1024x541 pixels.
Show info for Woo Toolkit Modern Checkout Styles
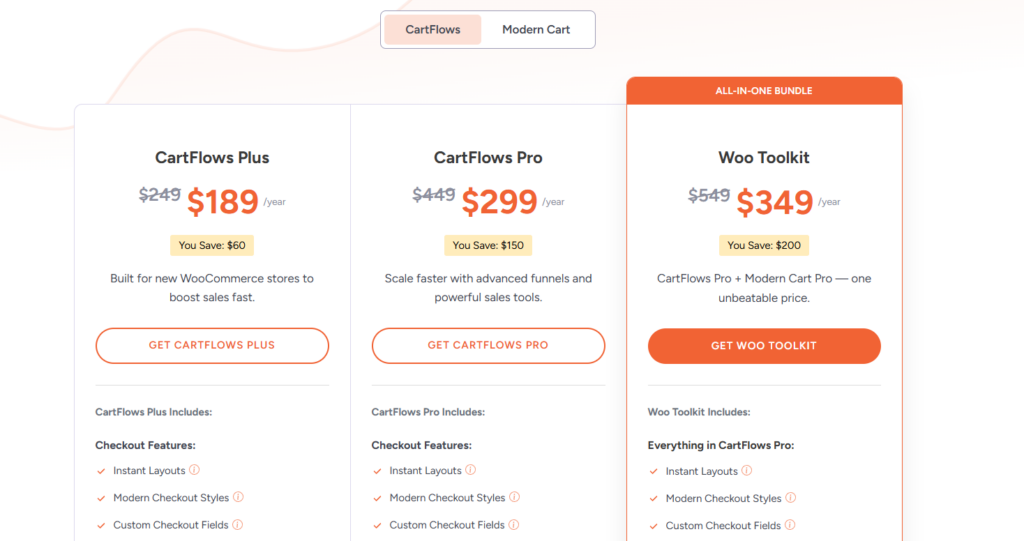[791, 498]
